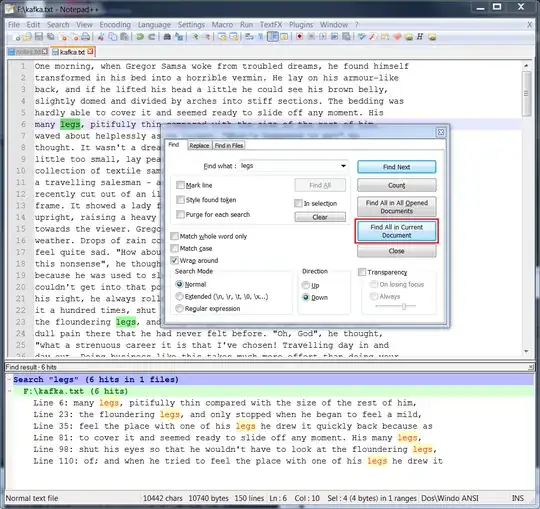Click Find All in All Opened Documents
This screenshot has height=509, width=540.
(x=396, y=207)
